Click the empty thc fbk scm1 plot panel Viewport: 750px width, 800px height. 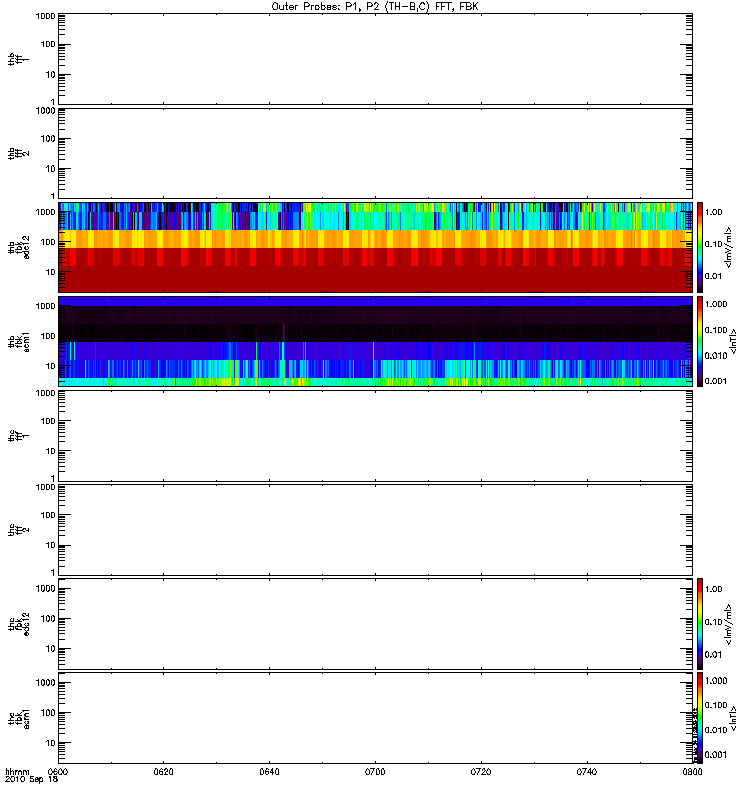[376, 718]
